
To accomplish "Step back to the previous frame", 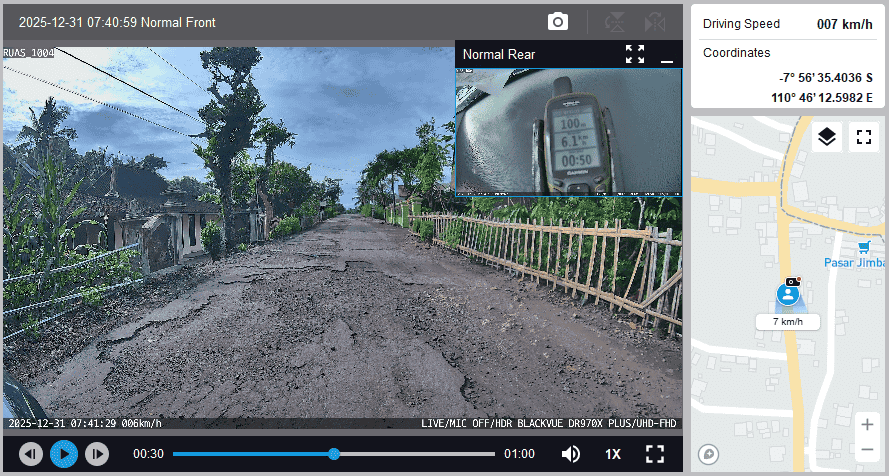I will pyautogui.click(x=31, y=454).
